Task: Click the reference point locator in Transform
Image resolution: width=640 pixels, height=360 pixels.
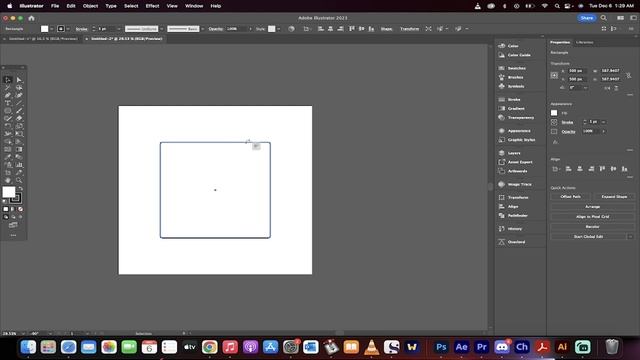Action: click(554, 75)
